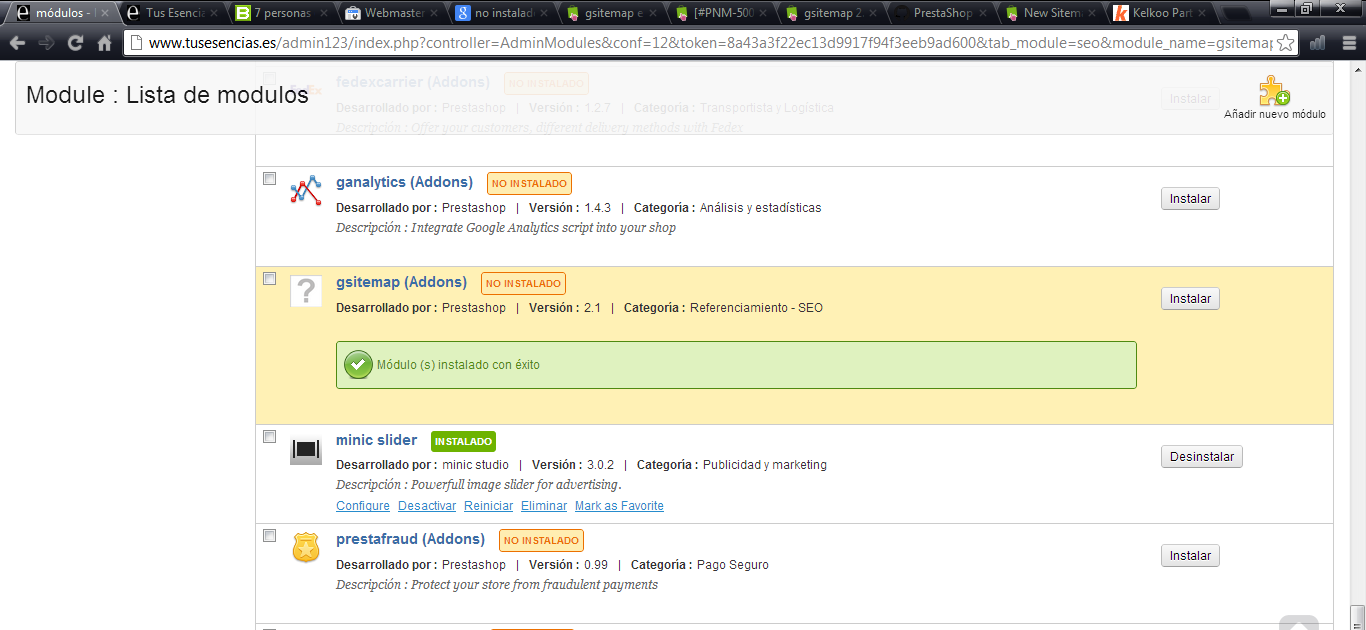This screenshot has height=630, width=1366.
Task: Click Powerfull image slider for advertising text
Action: coord(516,485)
